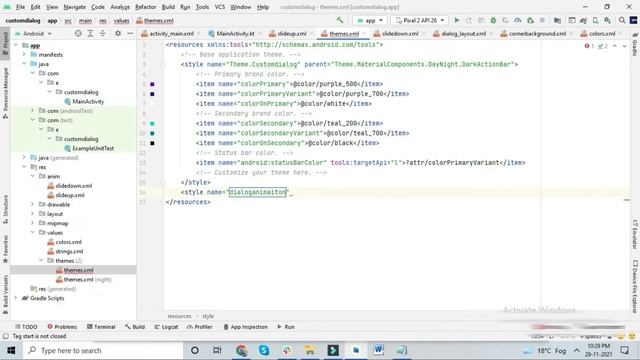Open the VCS menu
Viewport: 640px width, 360px height.
pos(220,7)
